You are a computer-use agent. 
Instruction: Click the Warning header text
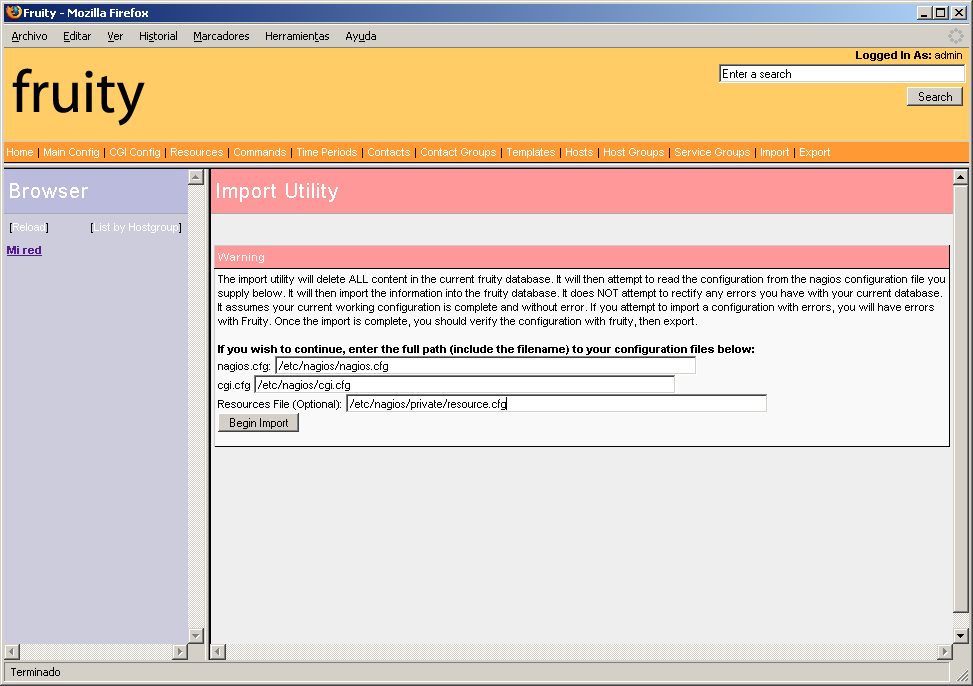[x=241, y=257]
